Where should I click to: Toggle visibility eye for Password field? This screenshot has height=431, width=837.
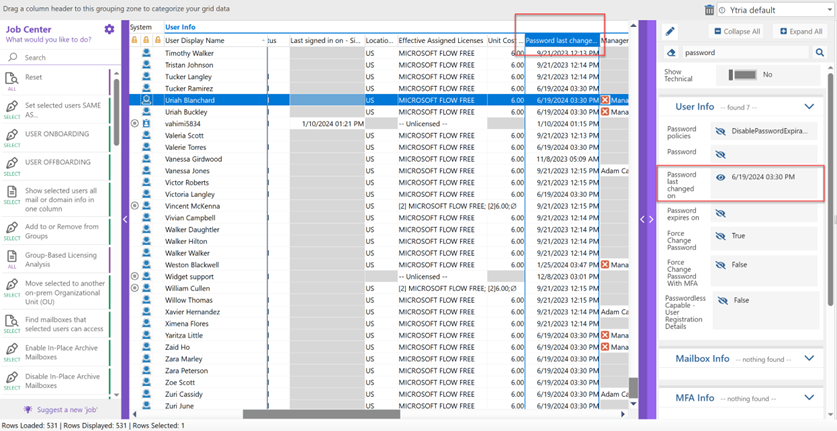[721, 154]
